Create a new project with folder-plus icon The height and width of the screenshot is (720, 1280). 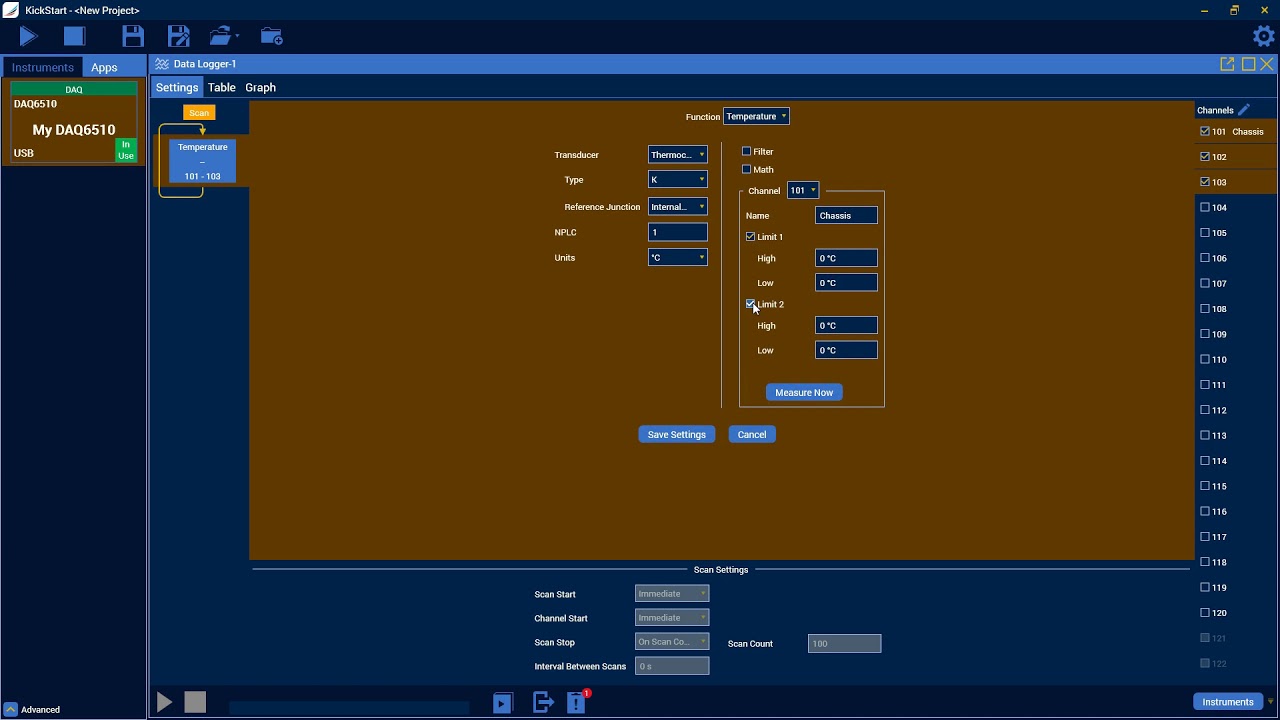[x=271, y=37]
